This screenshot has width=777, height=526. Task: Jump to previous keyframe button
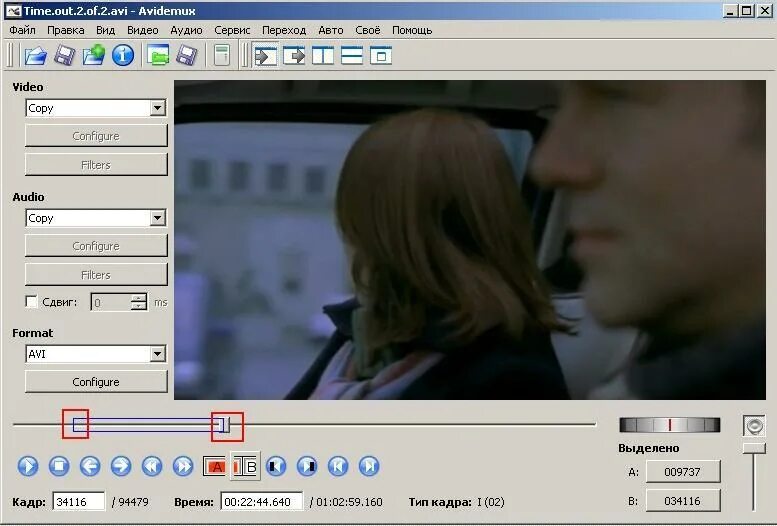point(152,467)
